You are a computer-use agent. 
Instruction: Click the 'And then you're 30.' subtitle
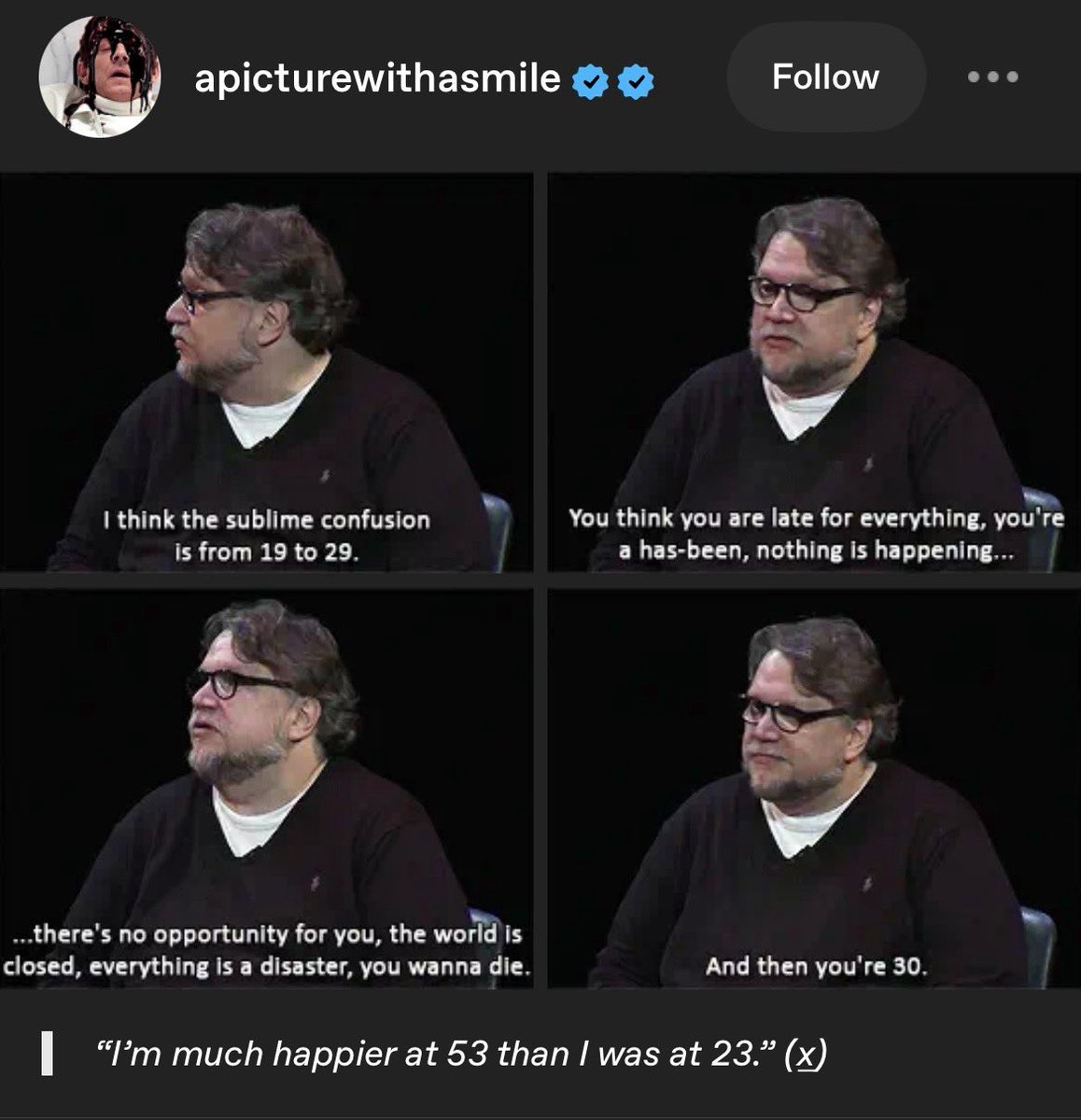click(x=817, y=966)
